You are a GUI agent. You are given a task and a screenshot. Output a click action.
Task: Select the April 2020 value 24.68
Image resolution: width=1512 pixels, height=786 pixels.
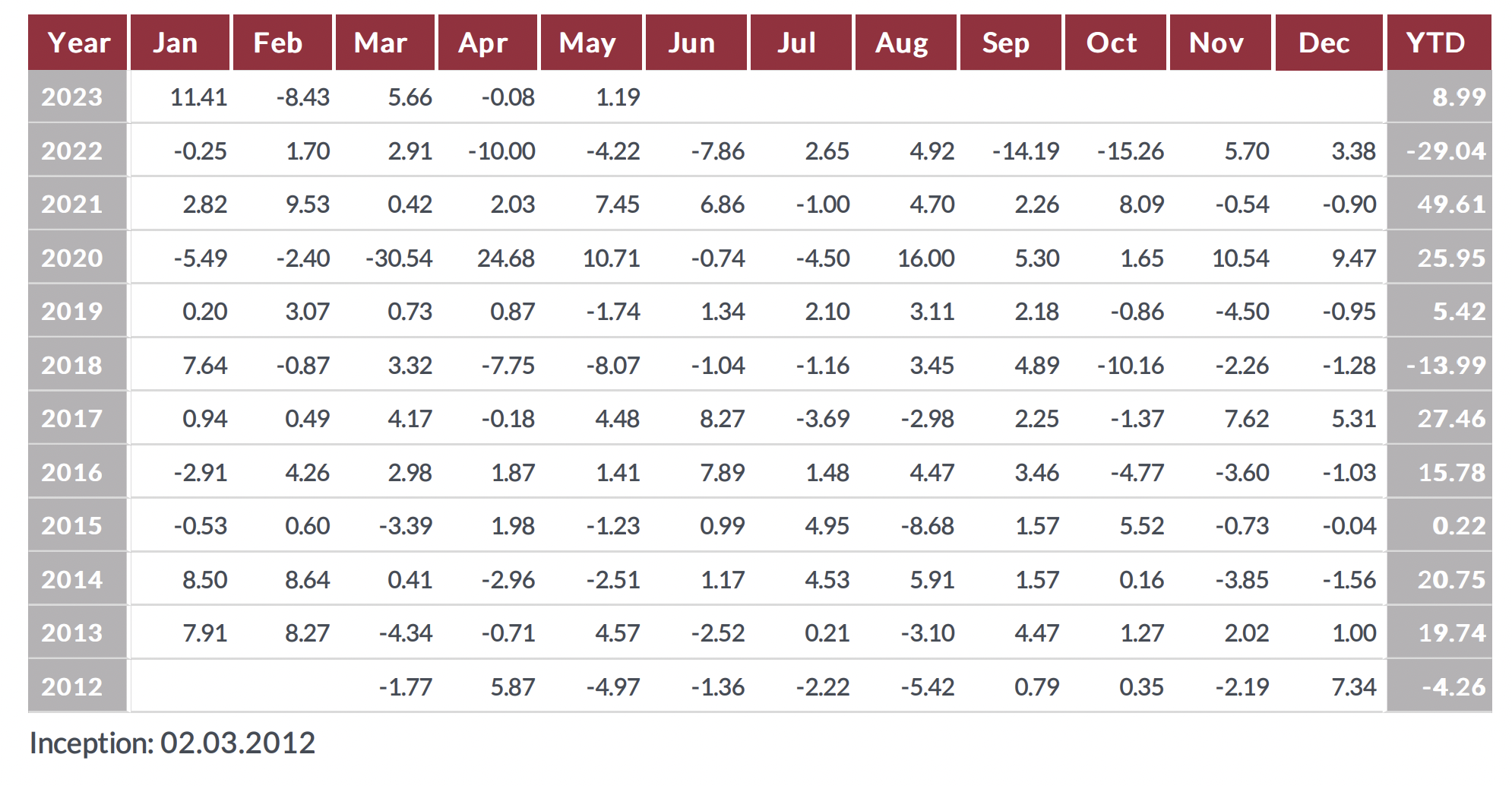(x=506, y=258)
